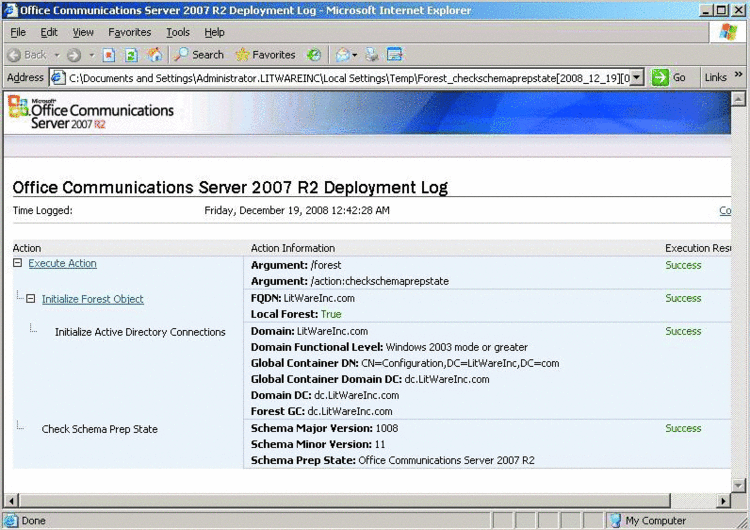Click the Search toolbar button
Screen dimensions: 750x530
pyautogui.click(x=199, y=55)
